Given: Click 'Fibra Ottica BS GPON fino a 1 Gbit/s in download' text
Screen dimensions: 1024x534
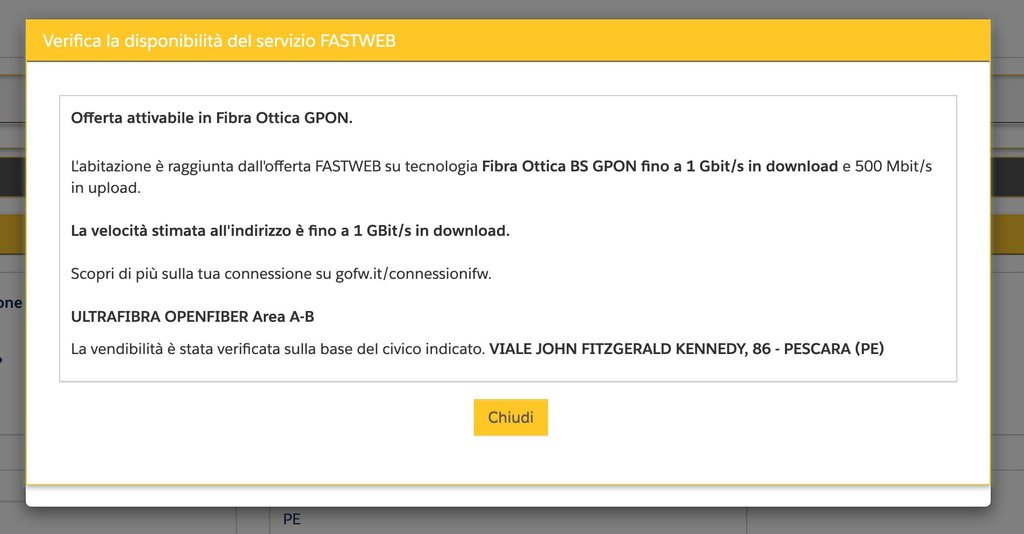Looking at the screenshot, I should click(x=660, y=166).
